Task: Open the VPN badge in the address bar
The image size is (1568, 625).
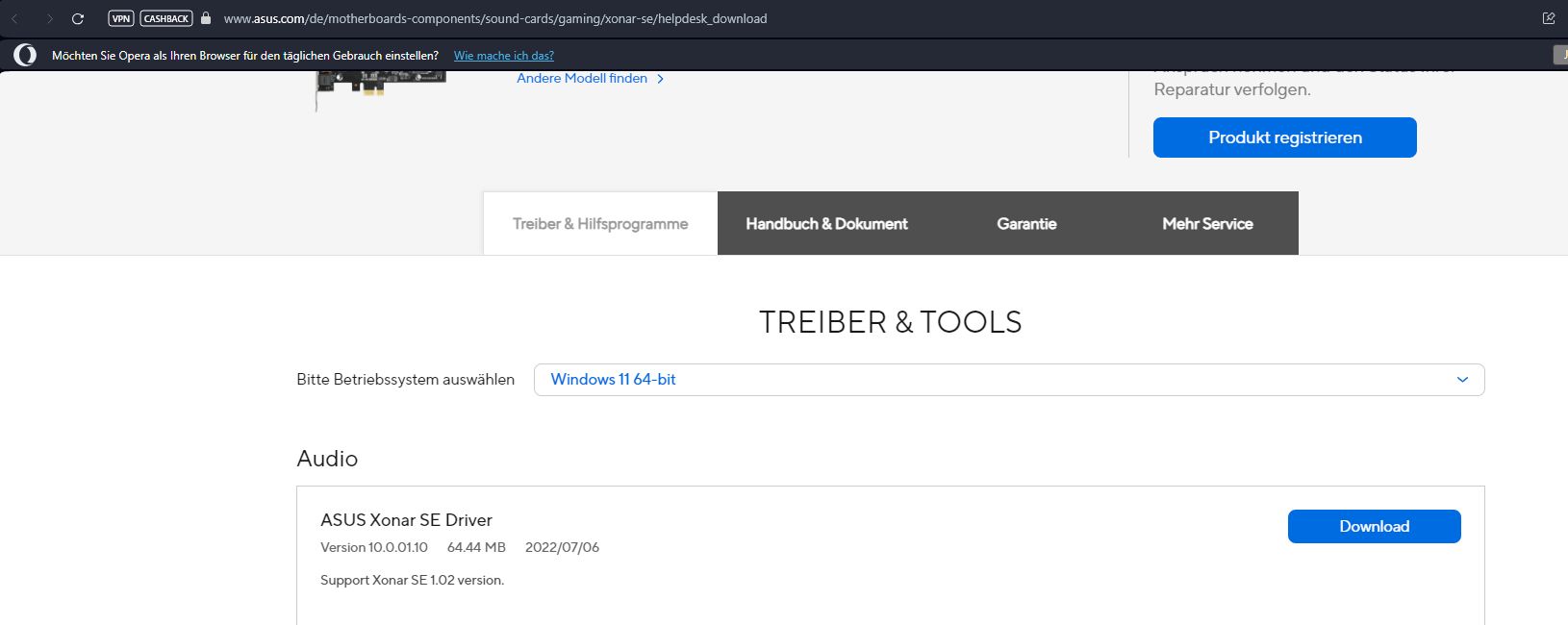Action: [120, 18]
